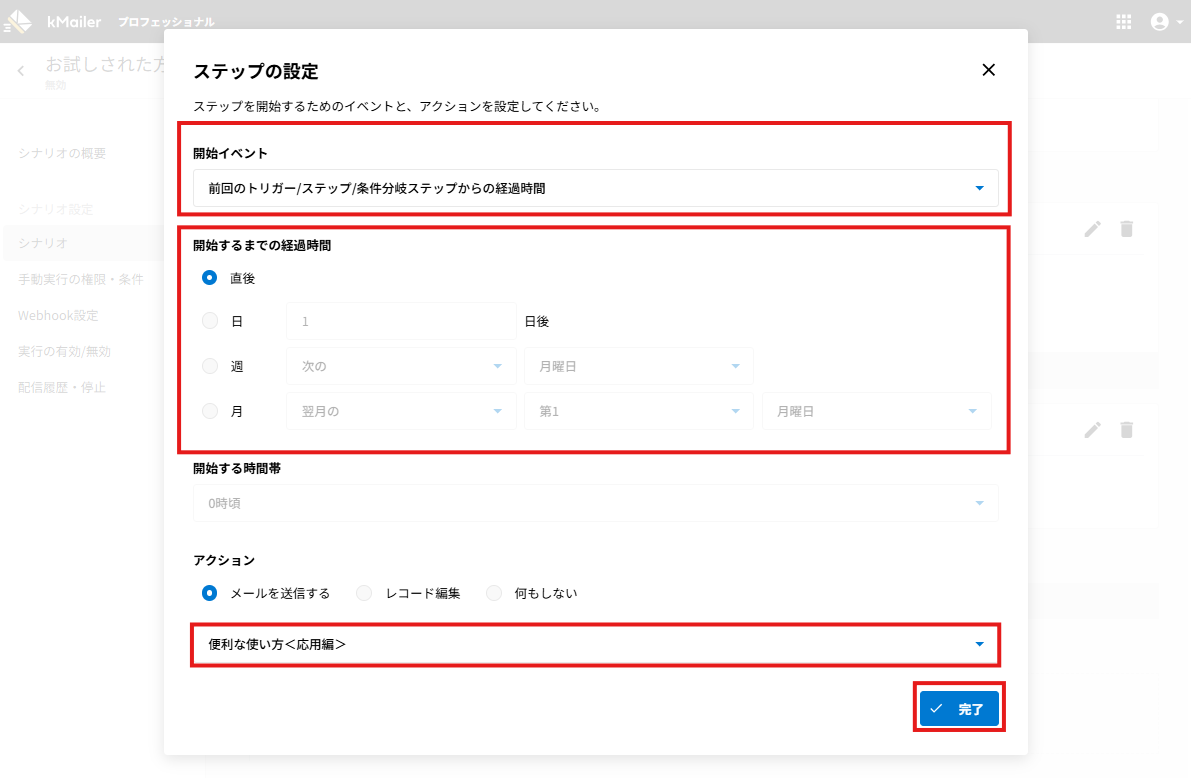Click the upper trash delete icon

click(1127, 229)
